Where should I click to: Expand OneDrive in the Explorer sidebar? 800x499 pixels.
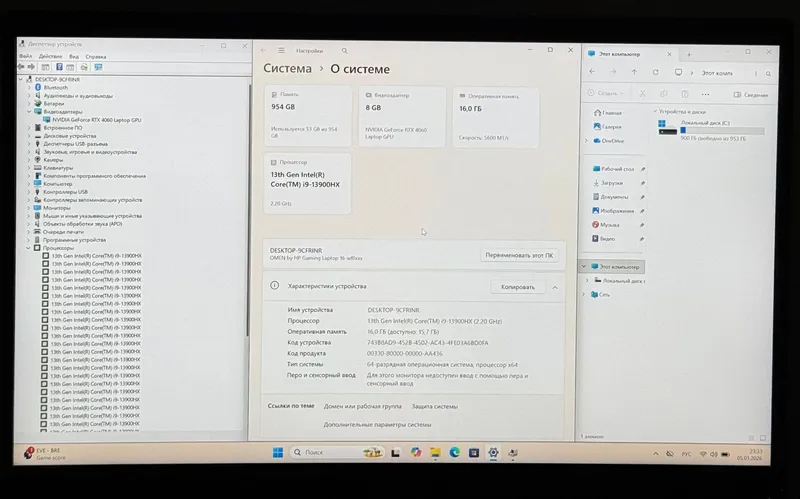(586, 140)
